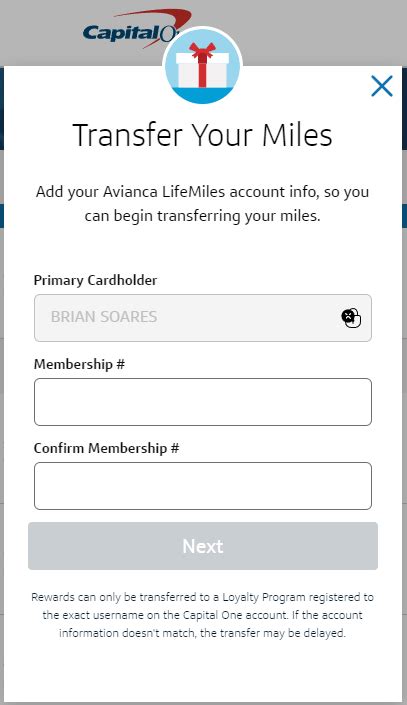
Task: Click the red bow on the gift
Action: [x=202, y=52]
